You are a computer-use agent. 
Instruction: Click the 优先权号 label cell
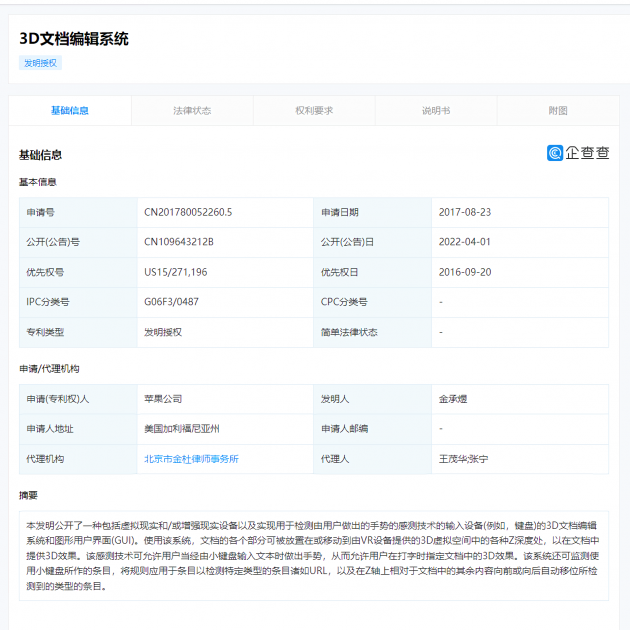click(x=78, y=272)
